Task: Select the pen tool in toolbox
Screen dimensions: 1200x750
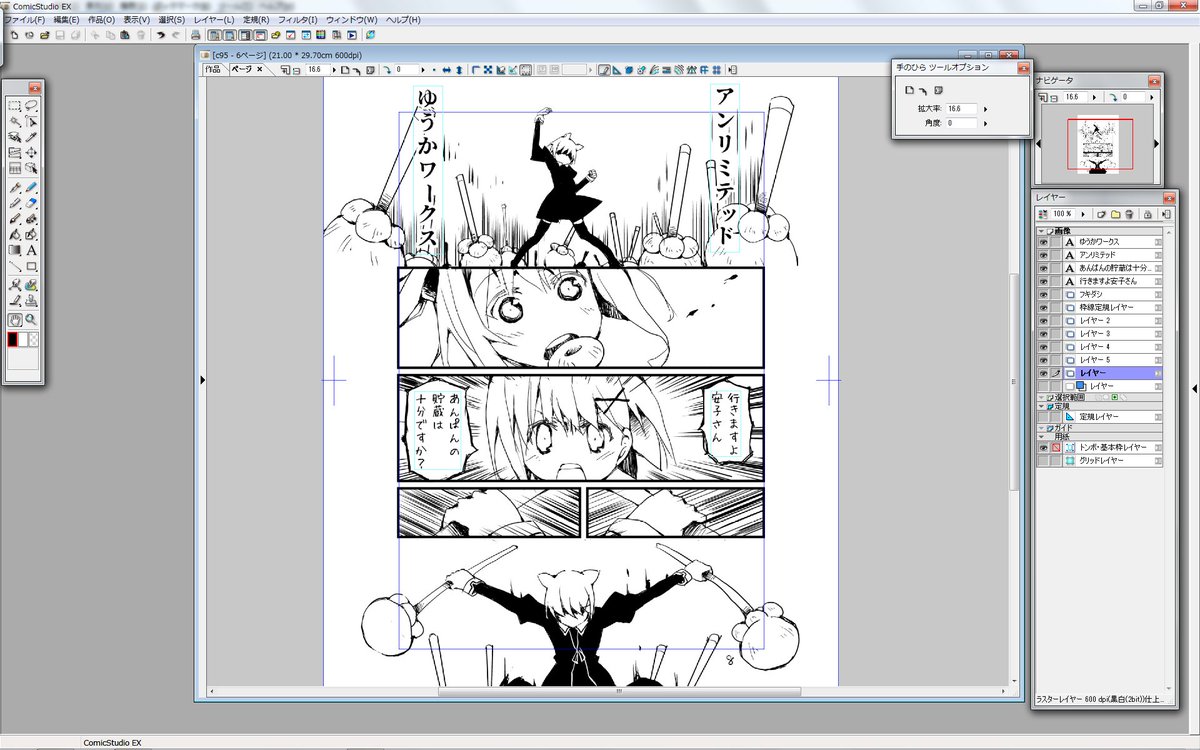Action: [15, 187]
